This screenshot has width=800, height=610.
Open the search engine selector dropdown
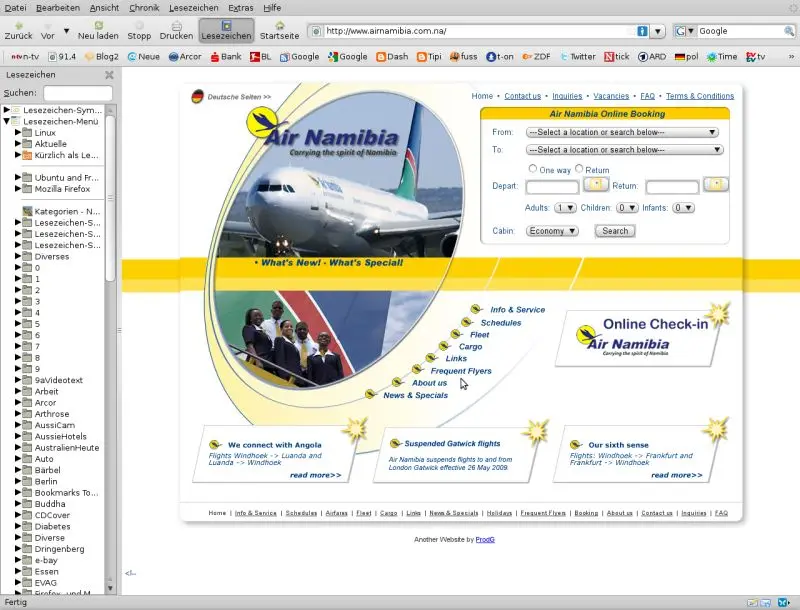tap(685, 31)
